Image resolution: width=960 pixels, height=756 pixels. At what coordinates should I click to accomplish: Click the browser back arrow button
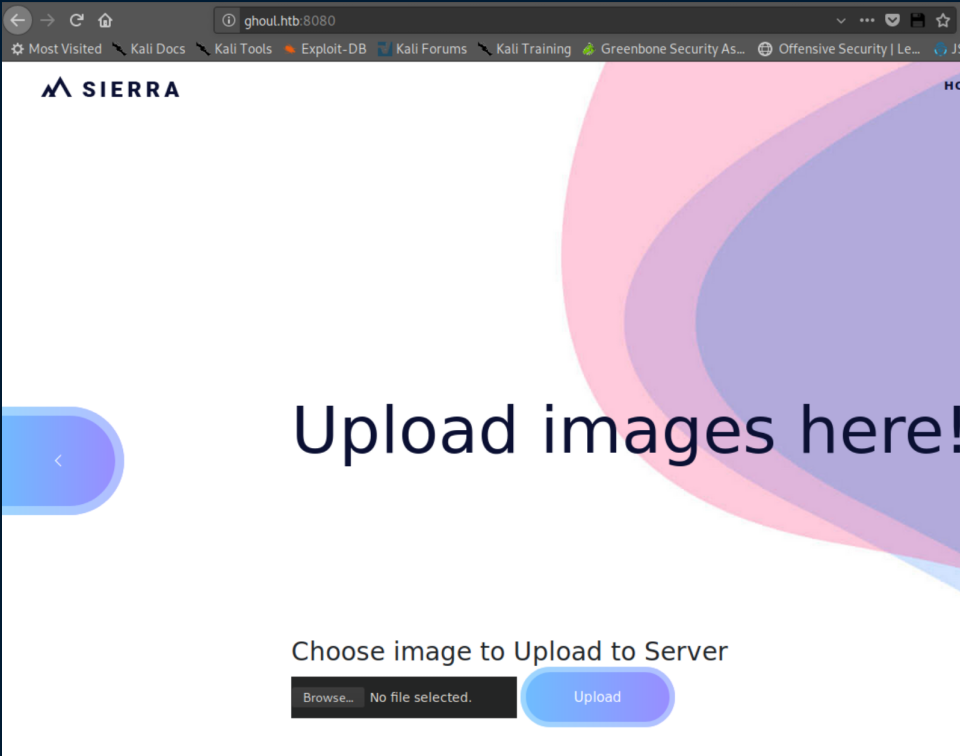click(x=18, y=20)
